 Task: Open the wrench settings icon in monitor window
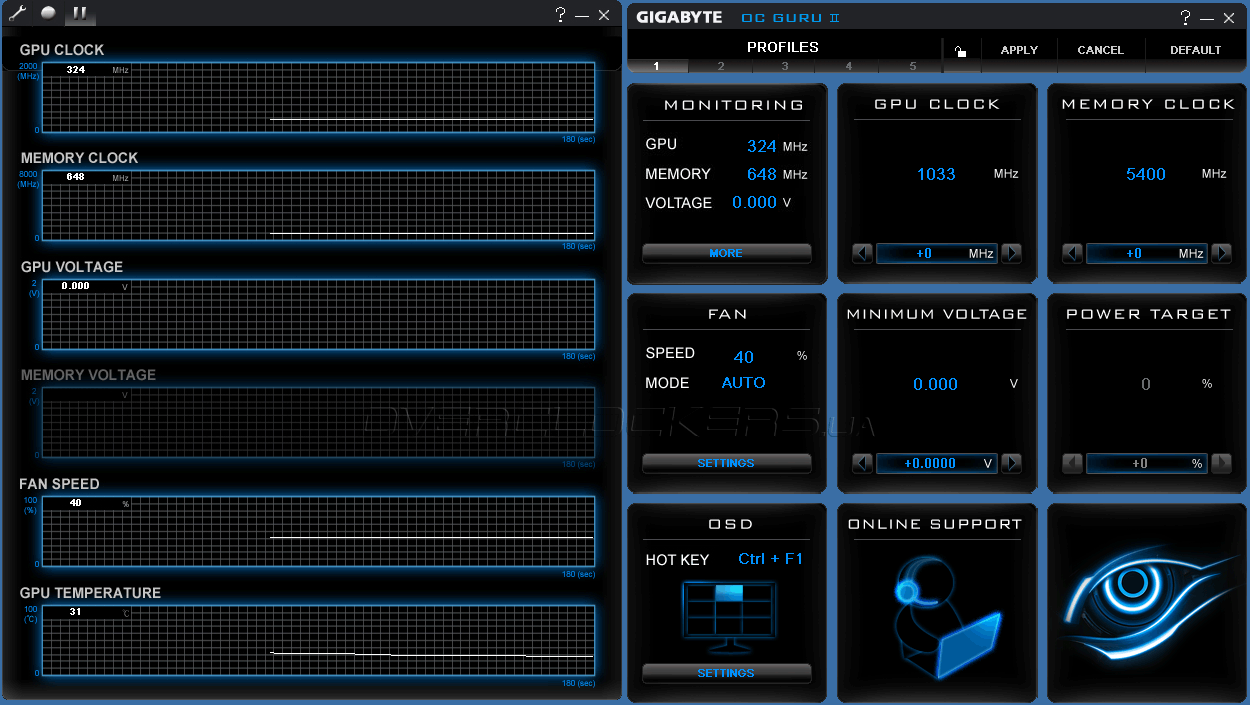(17, 13)
